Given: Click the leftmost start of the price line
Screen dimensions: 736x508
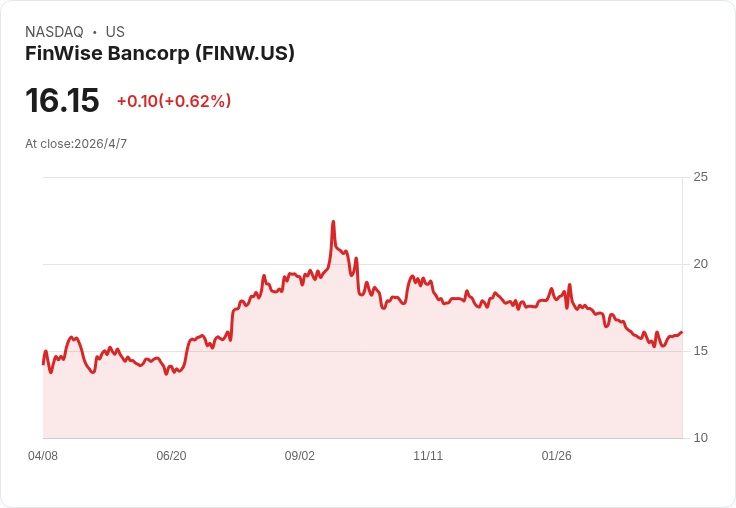Looking at the screenshot, I should (43, 364).
